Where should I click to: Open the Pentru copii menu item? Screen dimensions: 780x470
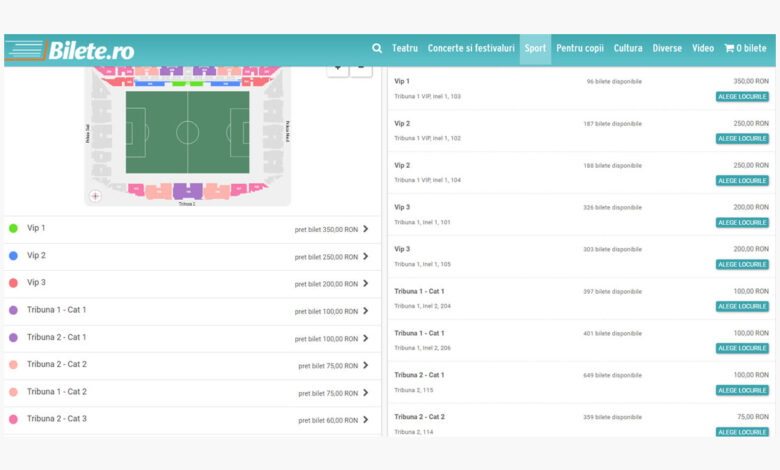[580, 48]
